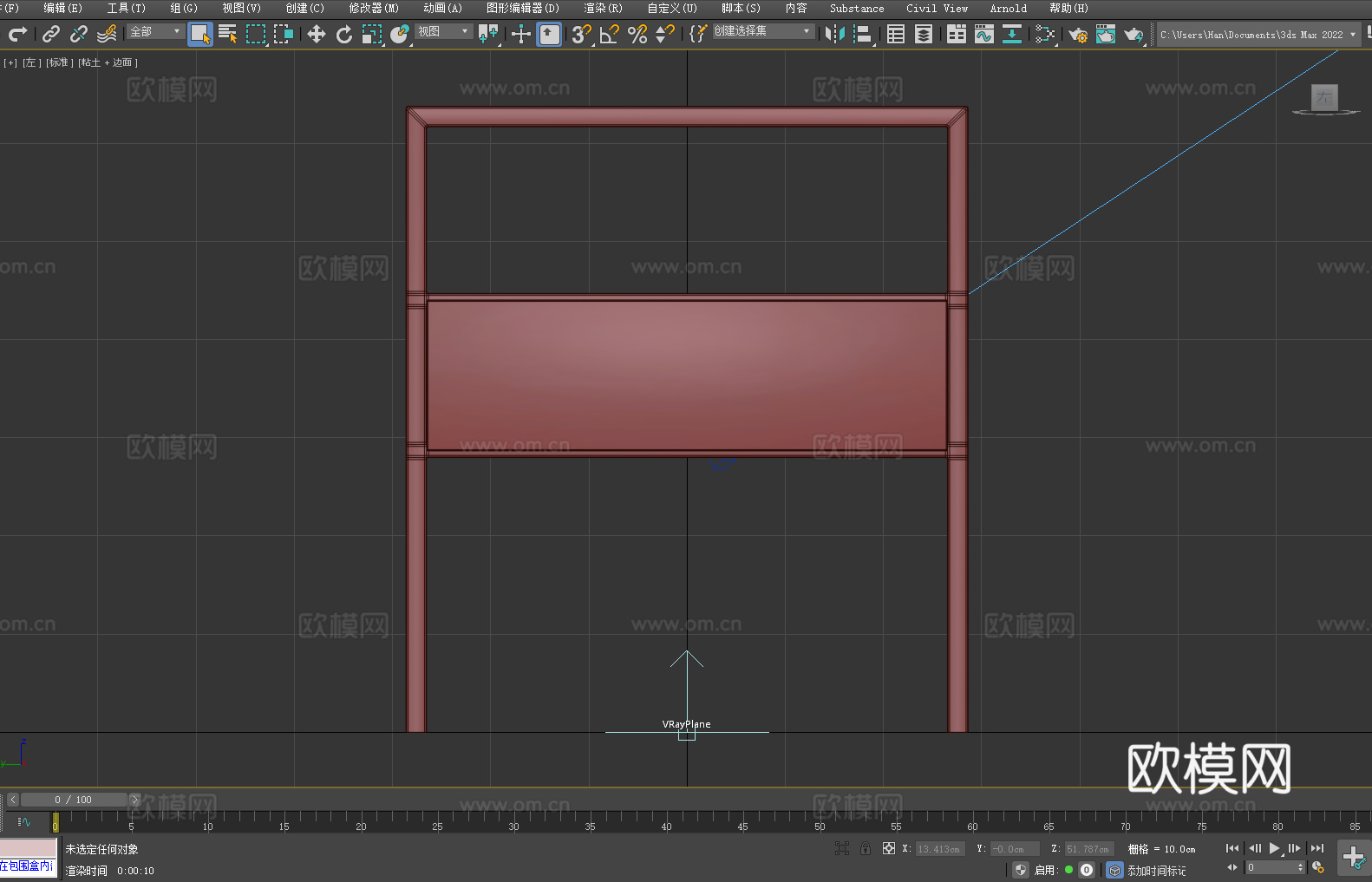
Task: Click the Render Production teapot icon
Action: point(1134,35)
